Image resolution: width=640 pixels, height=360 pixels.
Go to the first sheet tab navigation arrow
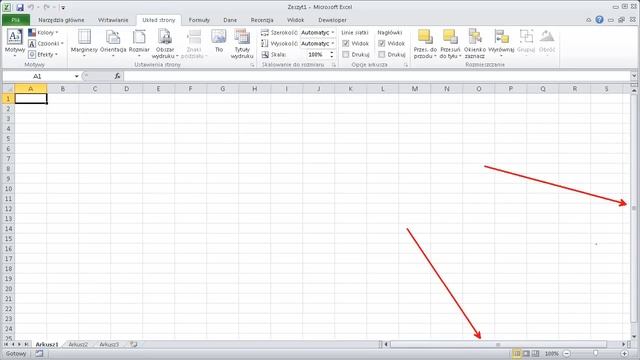tap(6, 344)
